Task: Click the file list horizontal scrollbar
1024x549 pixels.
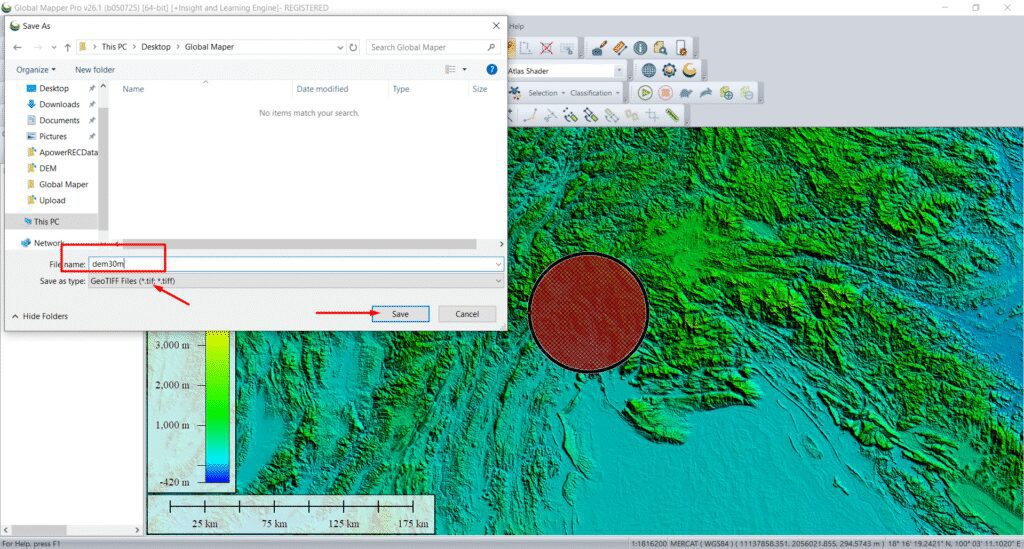Action: (299, 244)
